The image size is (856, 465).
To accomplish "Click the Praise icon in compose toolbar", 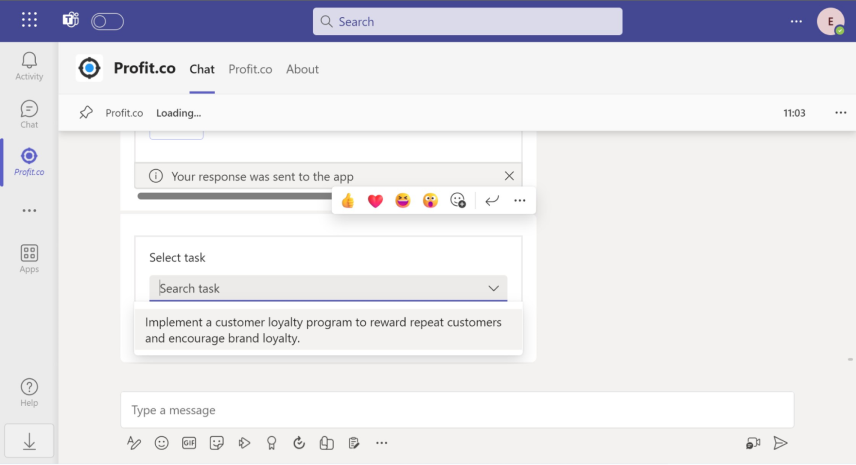I will [x=271, y=443].
